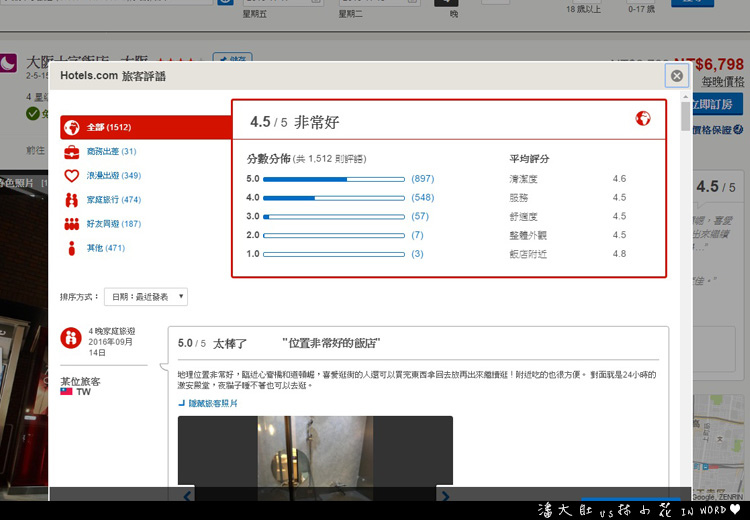Show 4.0 rating reviews (548)

pos(423,197)
